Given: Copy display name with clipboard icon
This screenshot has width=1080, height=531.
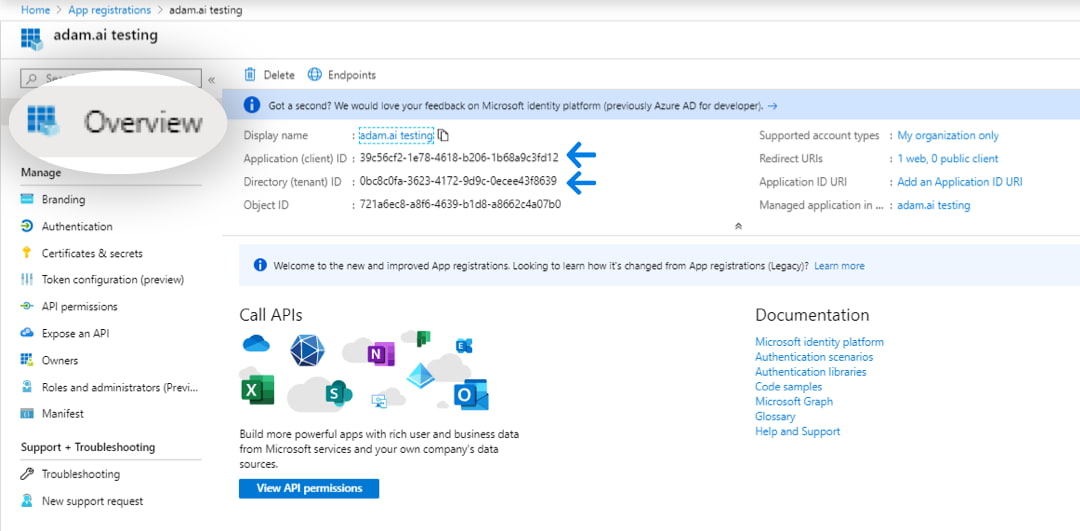Looking at the screenshot, I should pyautogui.click(x=443, y=135).
